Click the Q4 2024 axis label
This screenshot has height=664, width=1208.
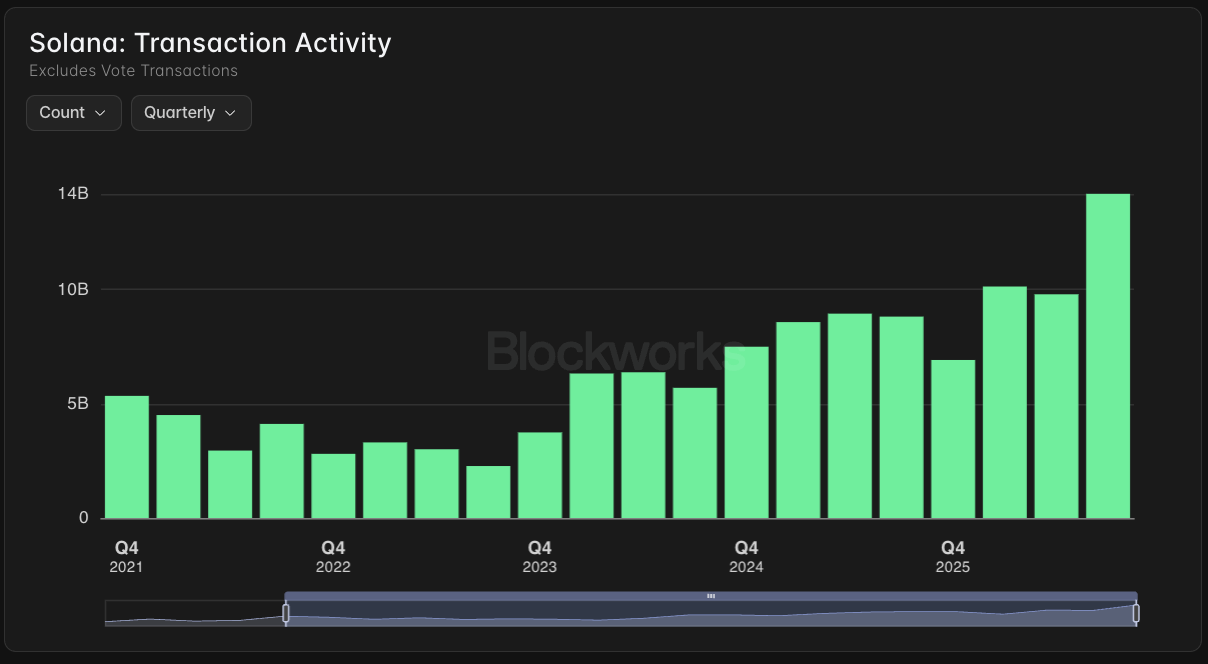[x=747, y=557]
